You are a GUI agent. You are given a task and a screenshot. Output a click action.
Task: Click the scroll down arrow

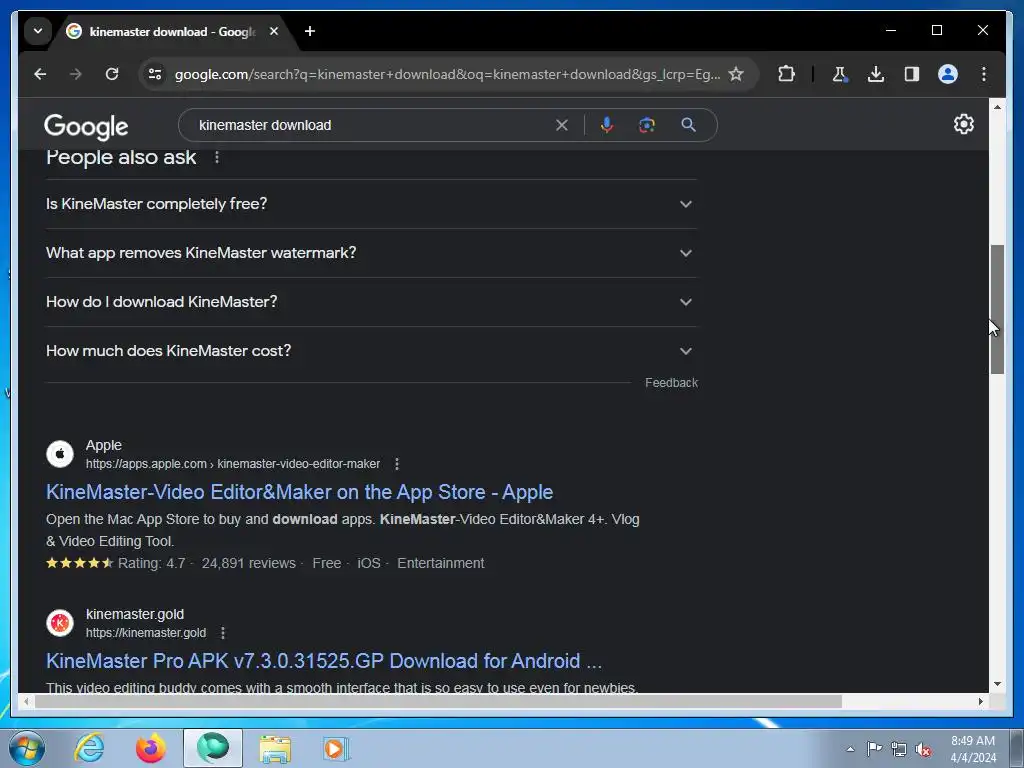(x=997, y=684)
